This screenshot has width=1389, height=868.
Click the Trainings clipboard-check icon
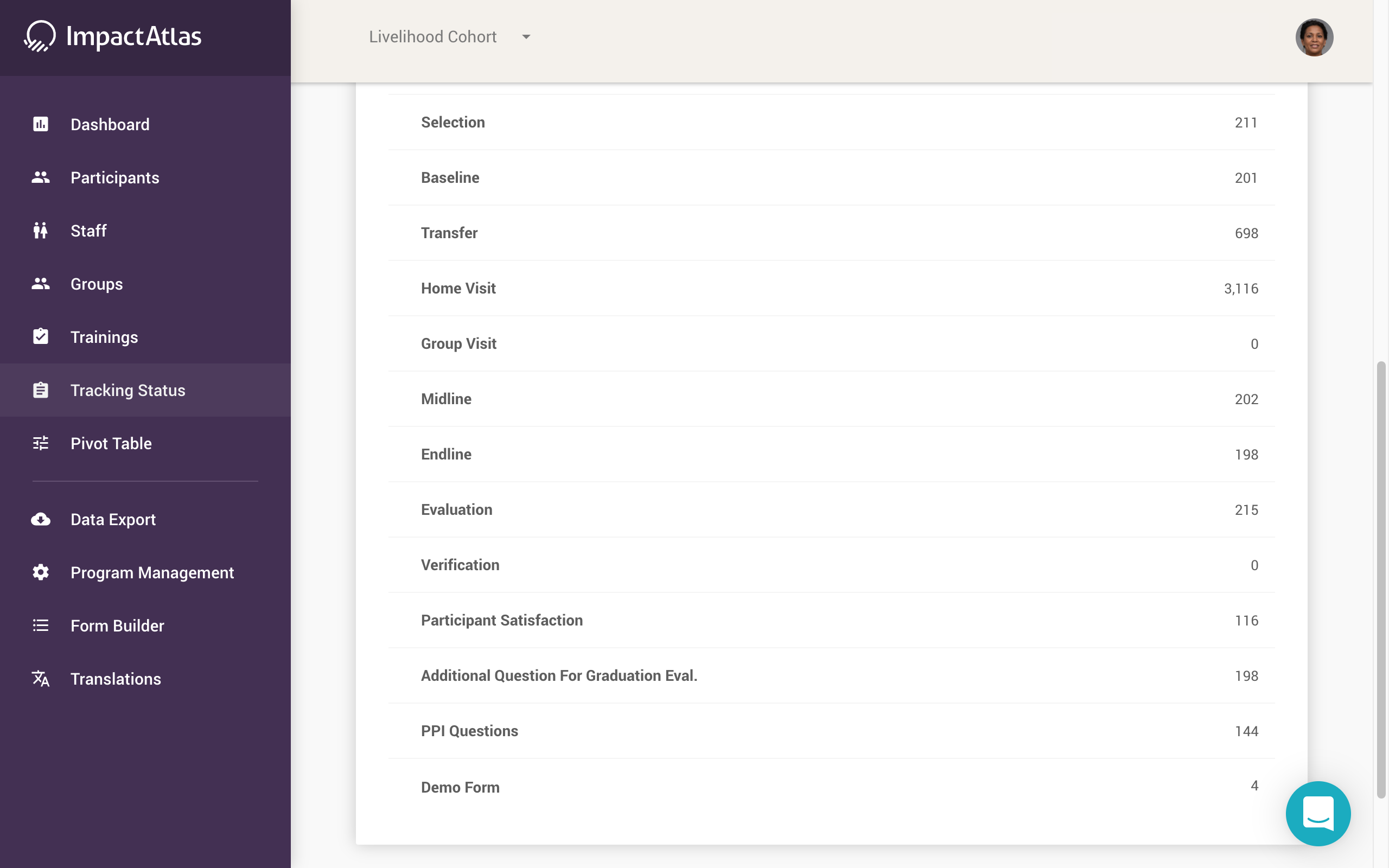pyautogui.click(x=40, y=337)
